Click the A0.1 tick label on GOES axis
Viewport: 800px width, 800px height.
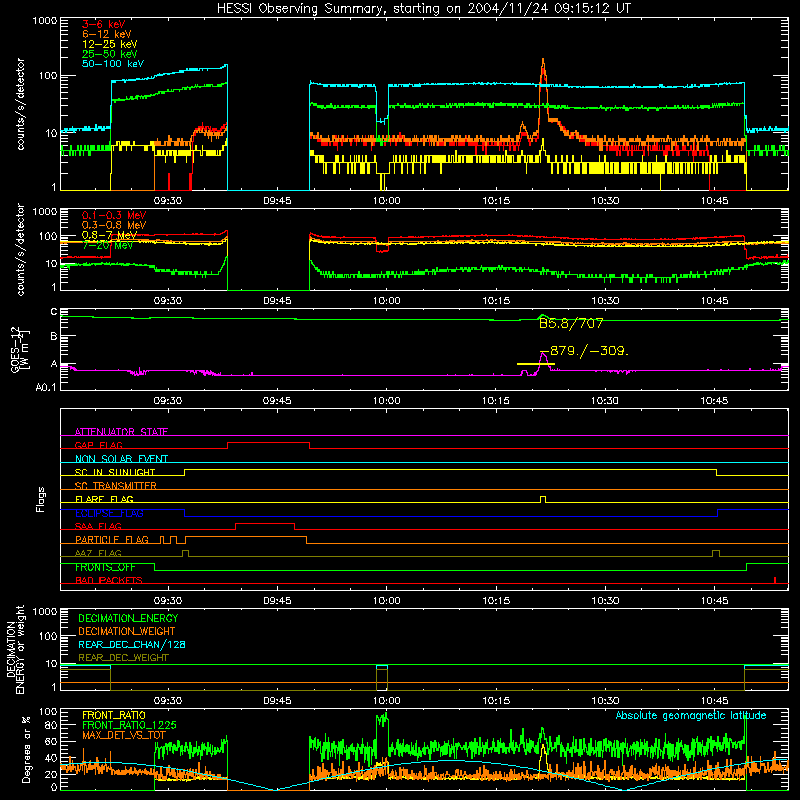(45, 388)
